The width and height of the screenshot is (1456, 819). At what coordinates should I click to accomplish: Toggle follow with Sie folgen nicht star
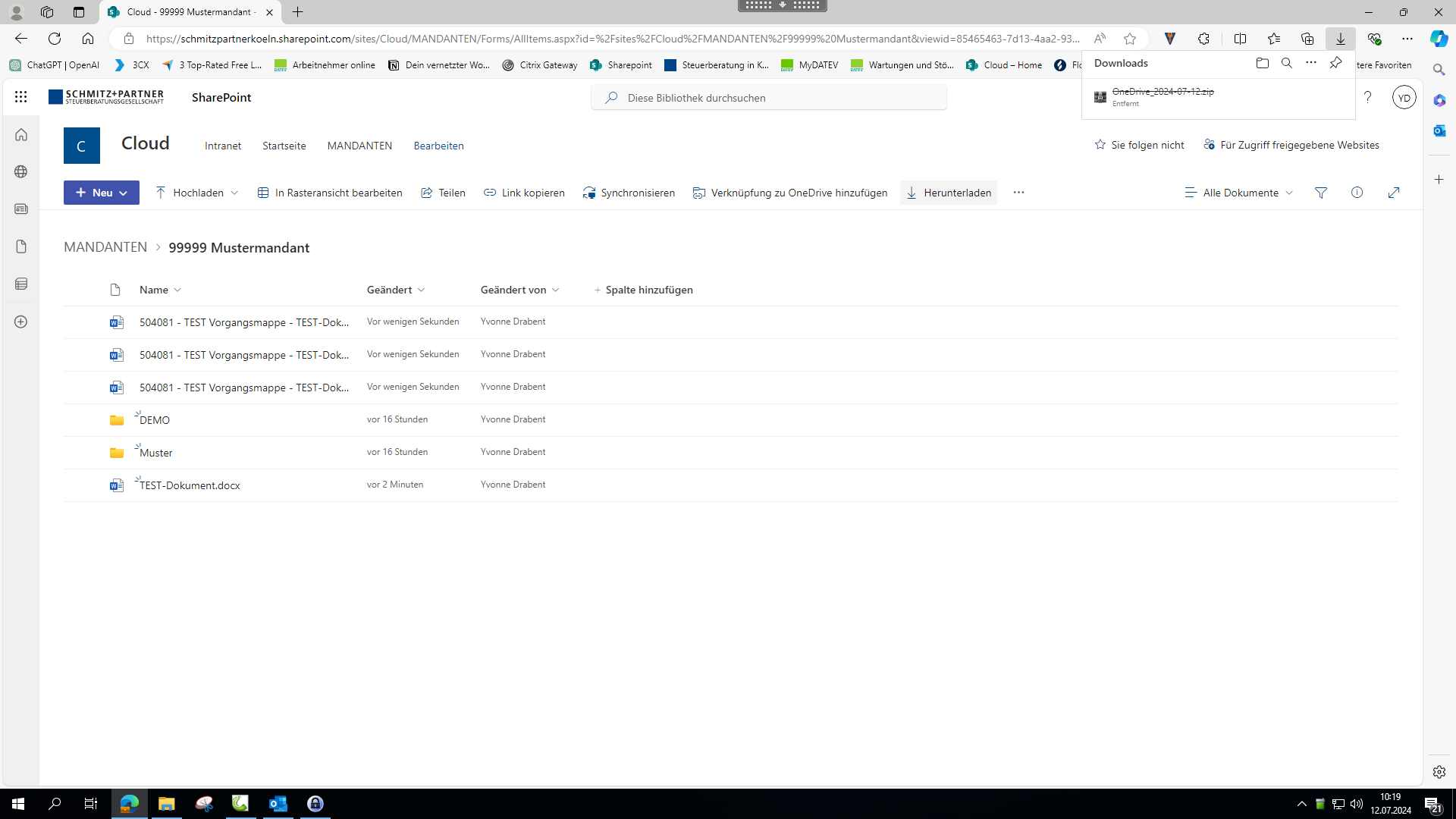pyautogui.click(x=1100, y=145)
